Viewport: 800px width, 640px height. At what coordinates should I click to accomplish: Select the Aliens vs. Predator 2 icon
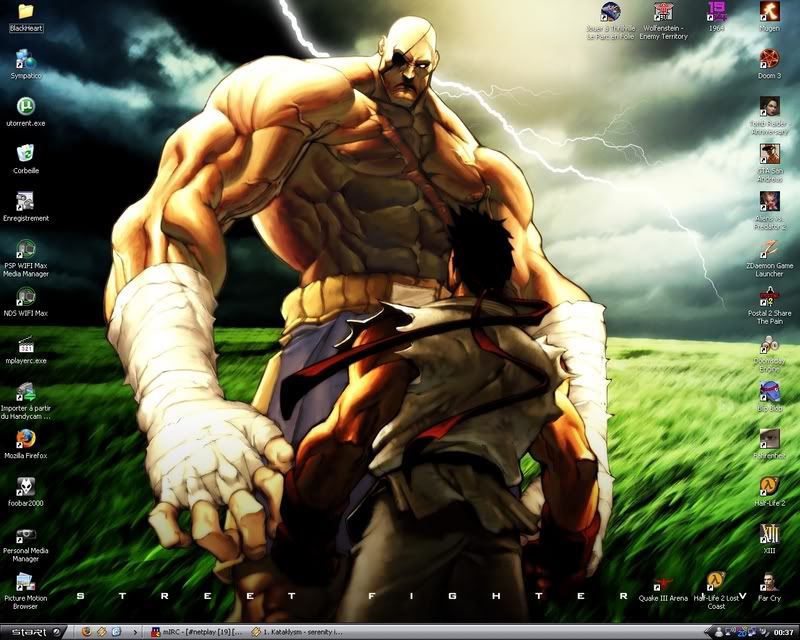[769, 211]
